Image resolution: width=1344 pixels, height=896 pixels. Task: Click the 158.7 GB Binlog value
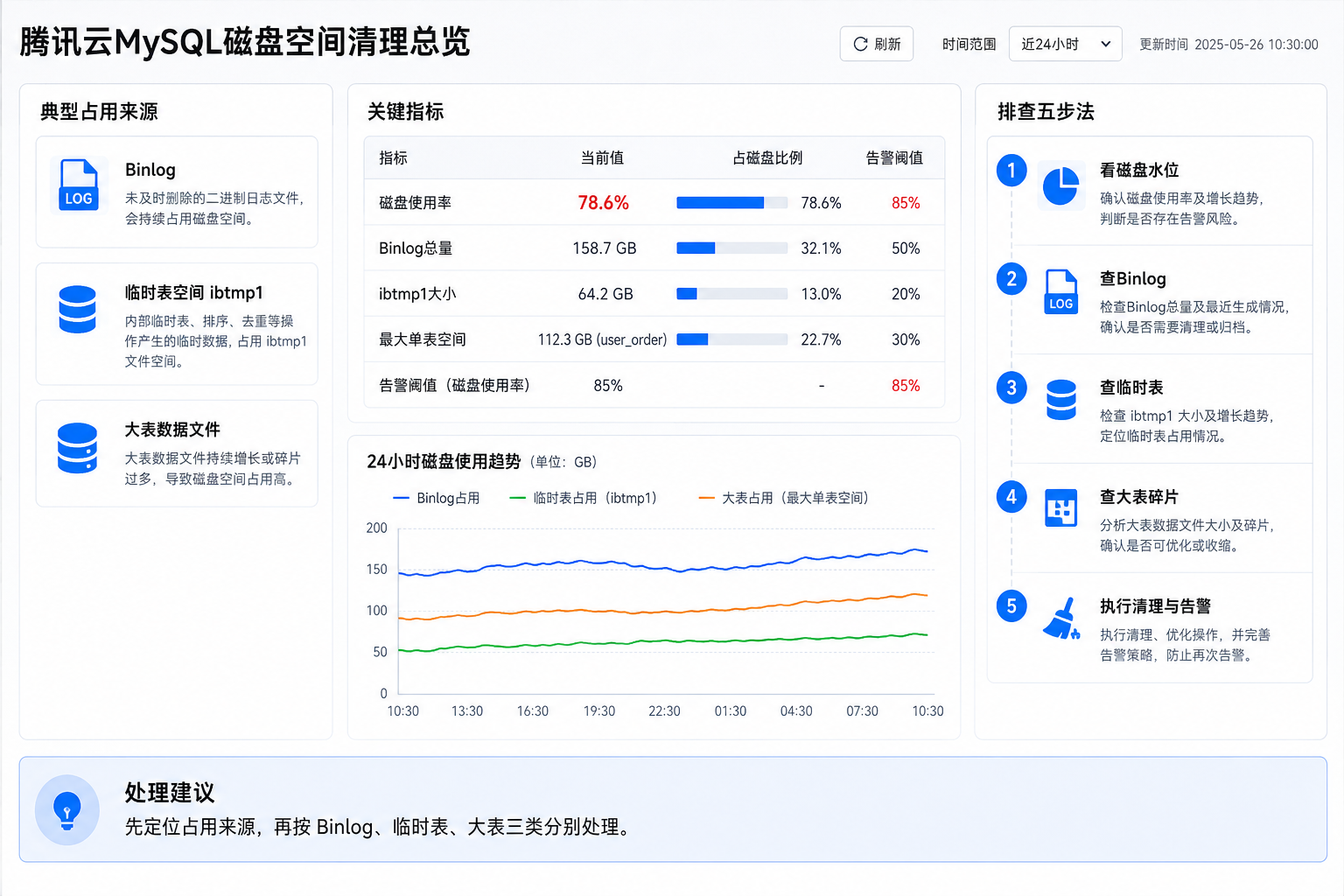[605, 248]
